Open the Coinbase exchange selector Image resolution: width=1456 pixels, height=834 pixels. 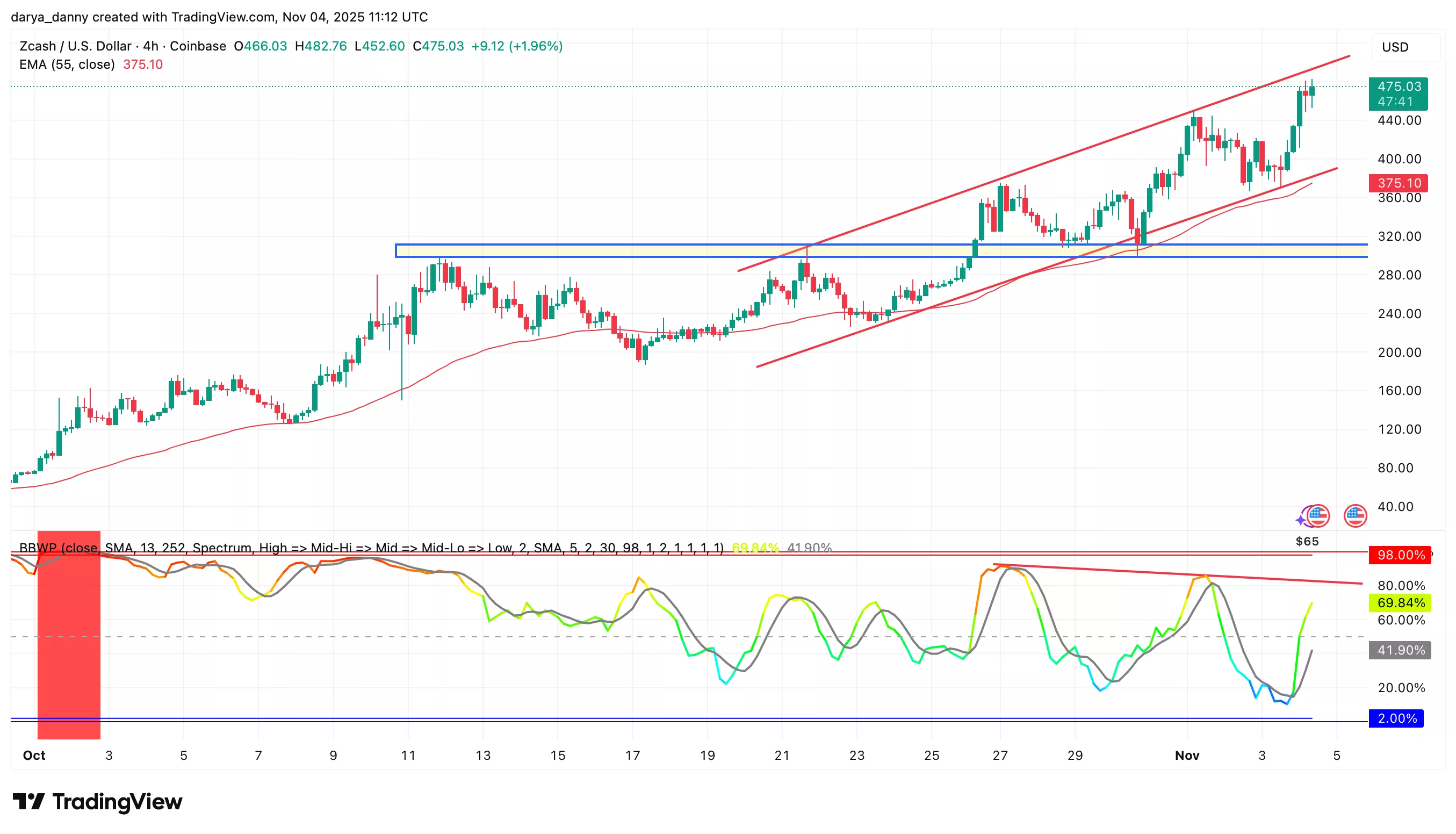[x=197, y=46]
